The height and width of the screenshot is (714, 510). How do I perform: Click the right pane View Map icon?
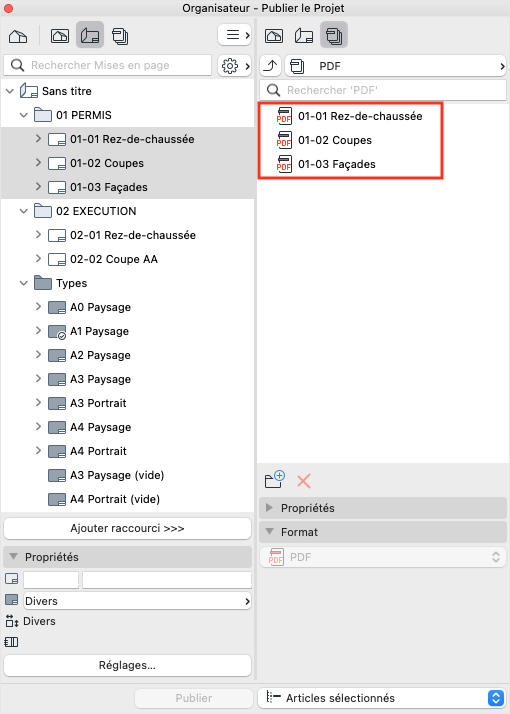click(274, 36)
